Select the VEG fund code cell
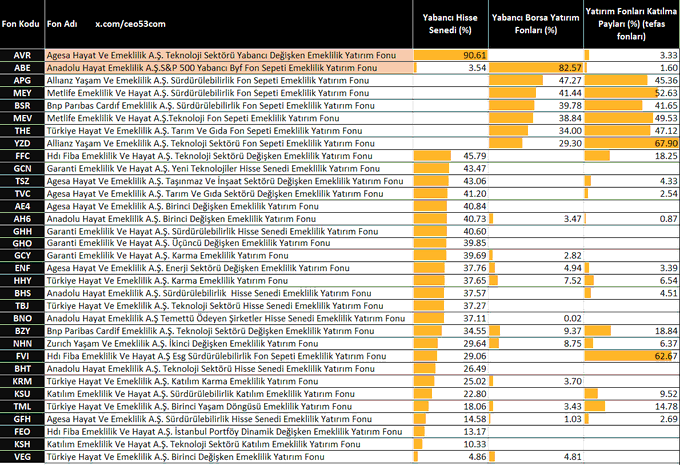Viewport: 680px width, 465px height. tap(22, 456)
